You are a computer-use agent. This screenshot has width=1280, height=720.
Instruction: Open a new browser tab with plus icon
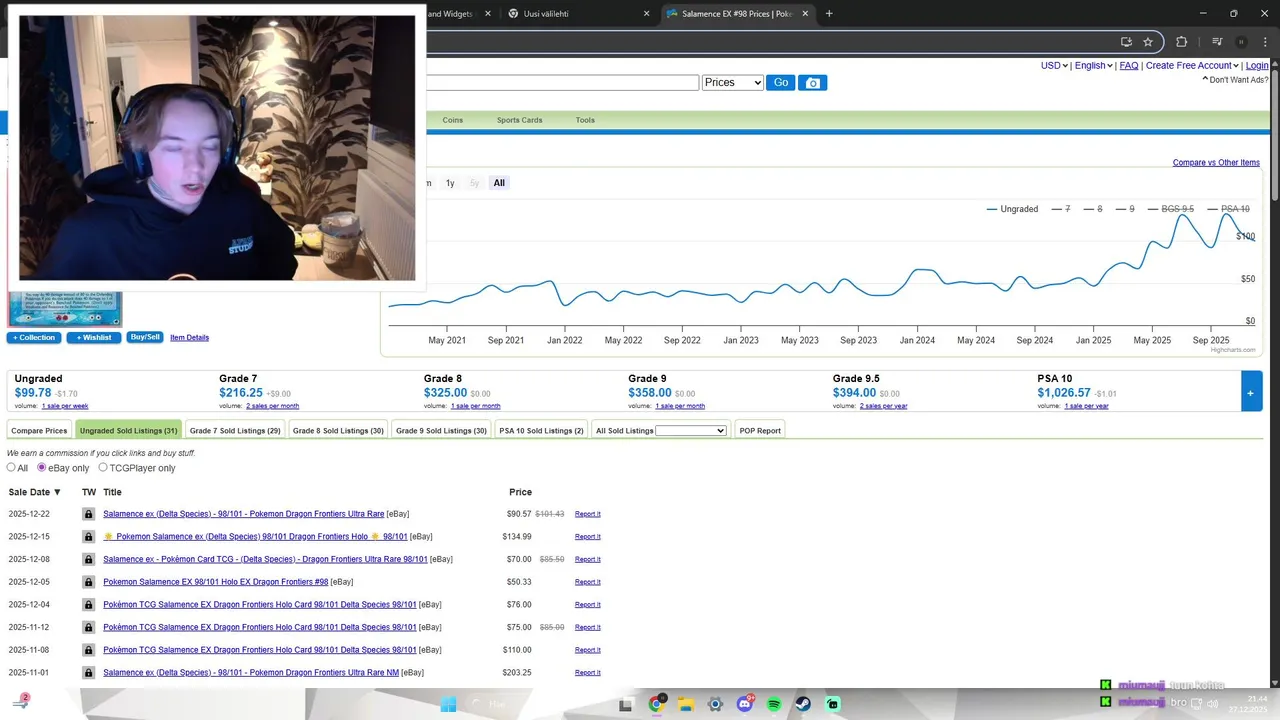829,14
